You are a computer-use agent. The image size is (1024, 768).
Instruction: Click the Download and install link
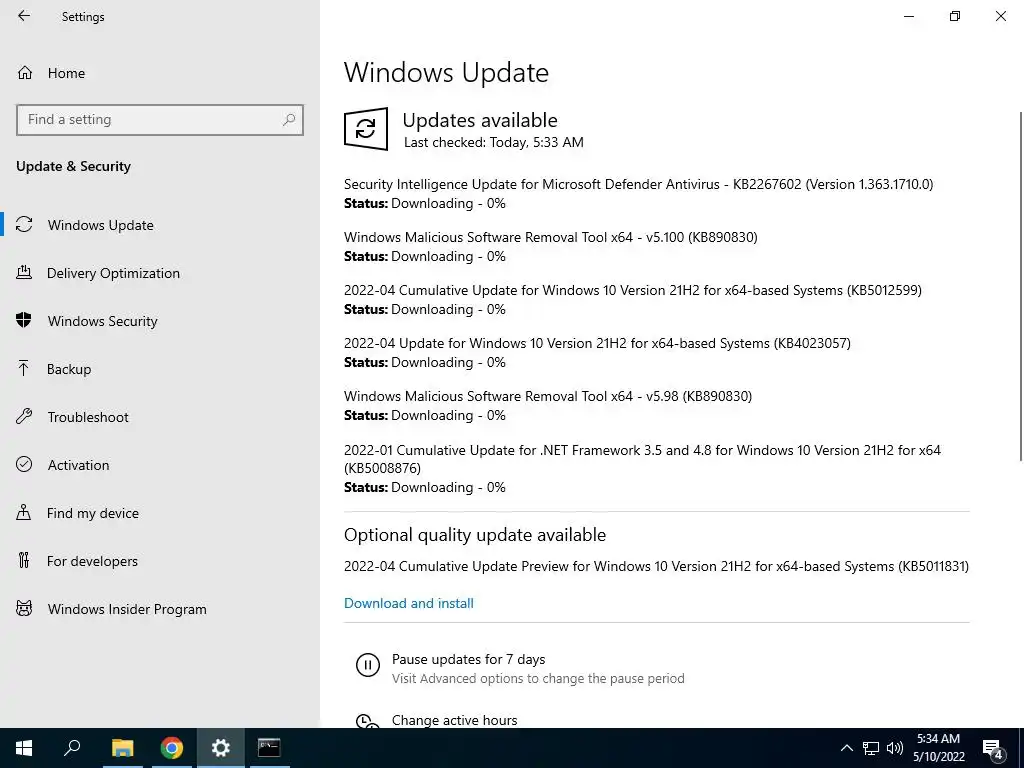tap(409, 603)
